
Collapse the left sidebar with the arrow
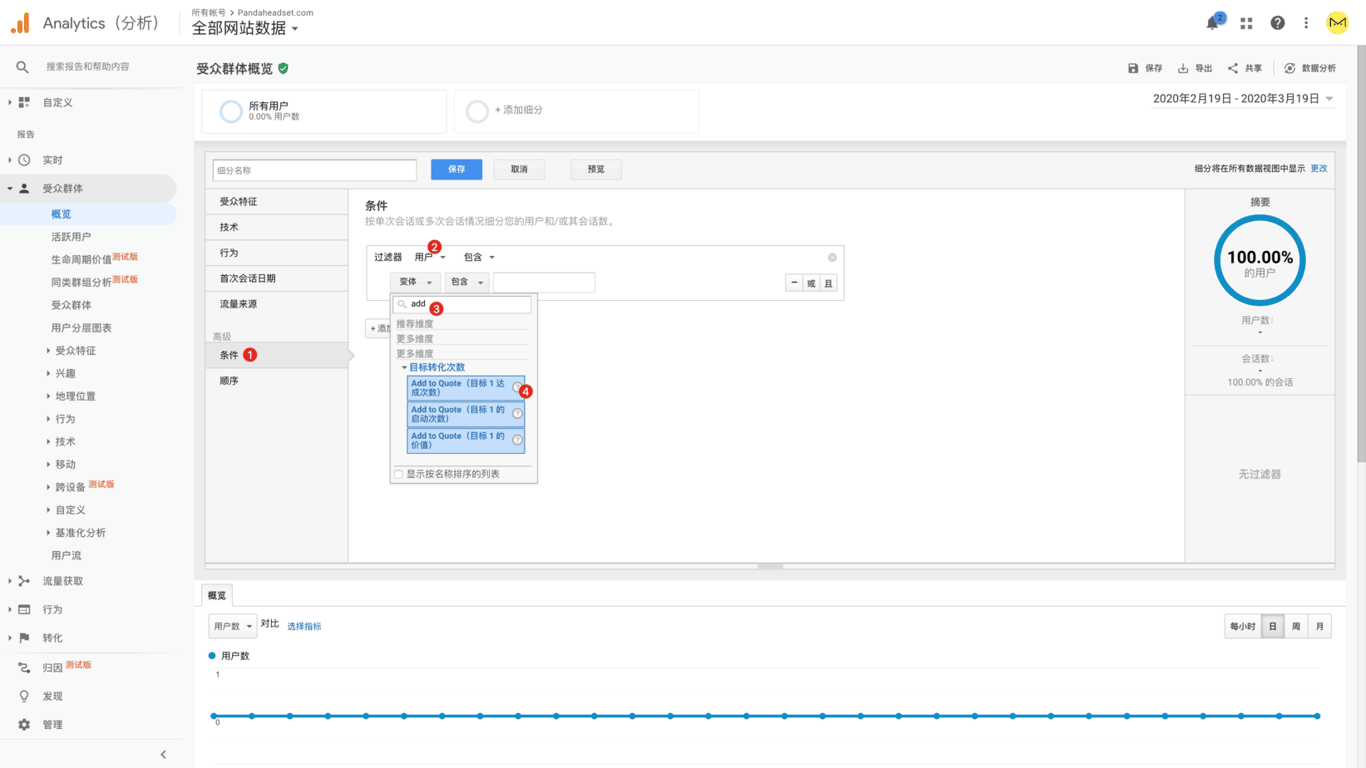pos(163,754)
